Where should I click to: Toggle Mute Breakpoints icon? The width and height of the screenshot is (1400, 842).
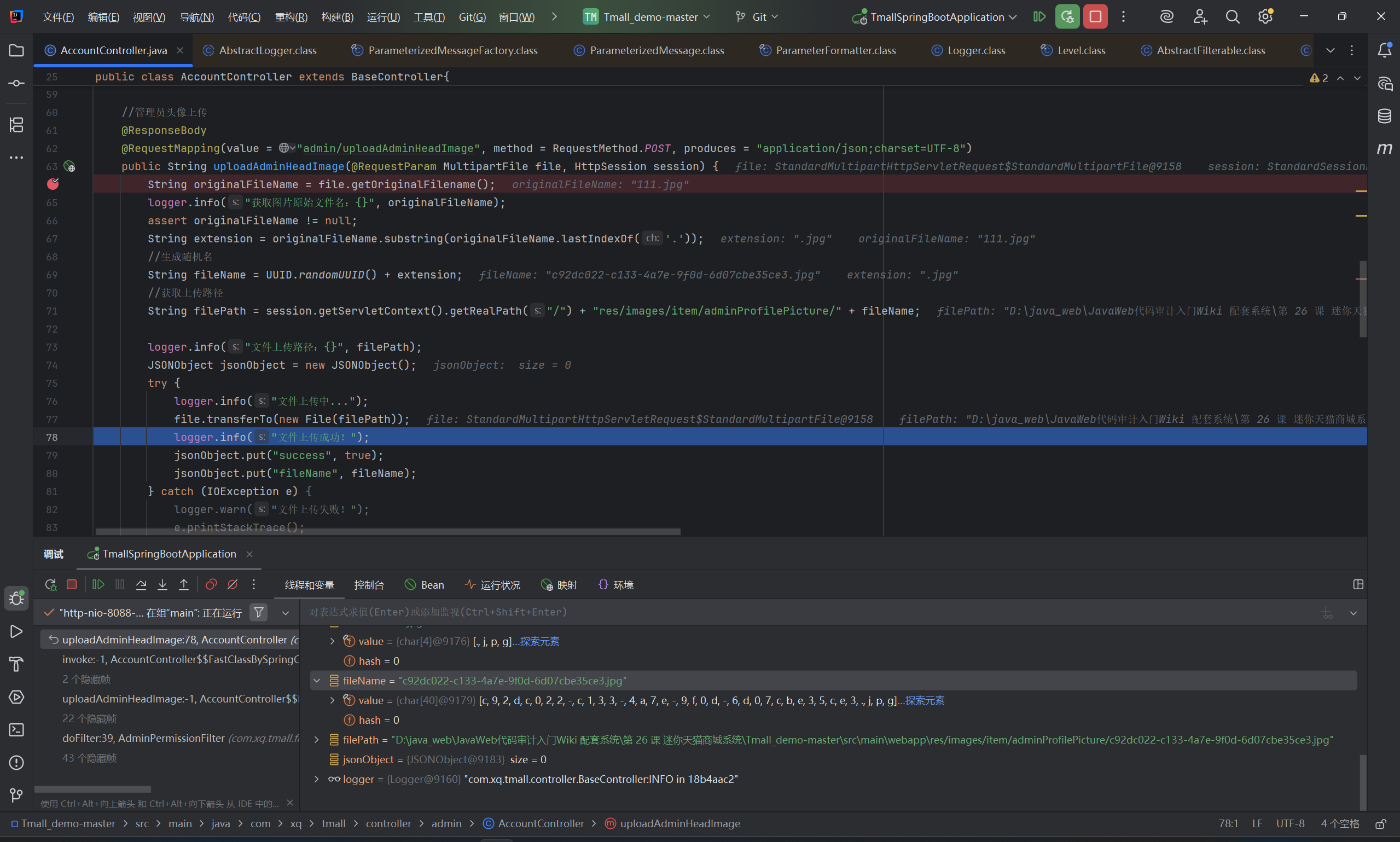pos(233,584)
